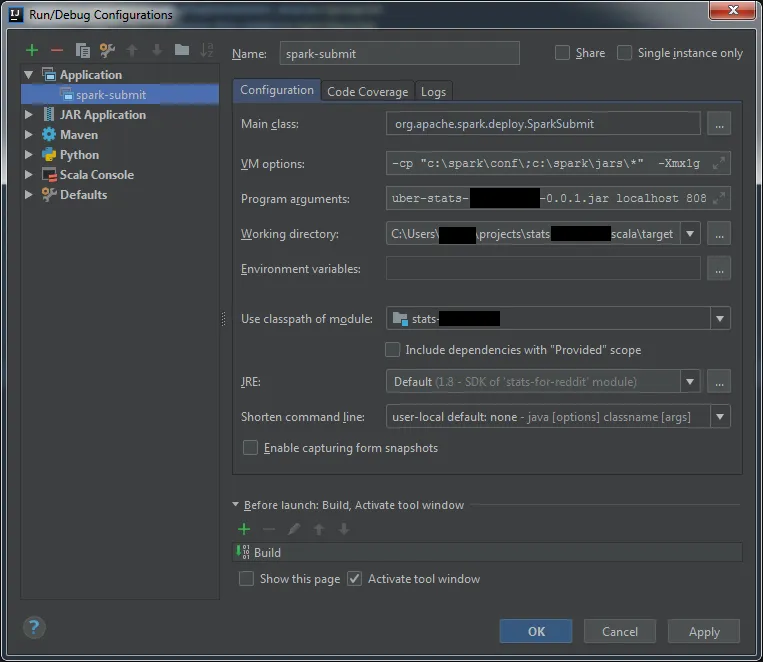
Task: Open edit defaults wrench icon
Action: [107, 50]
